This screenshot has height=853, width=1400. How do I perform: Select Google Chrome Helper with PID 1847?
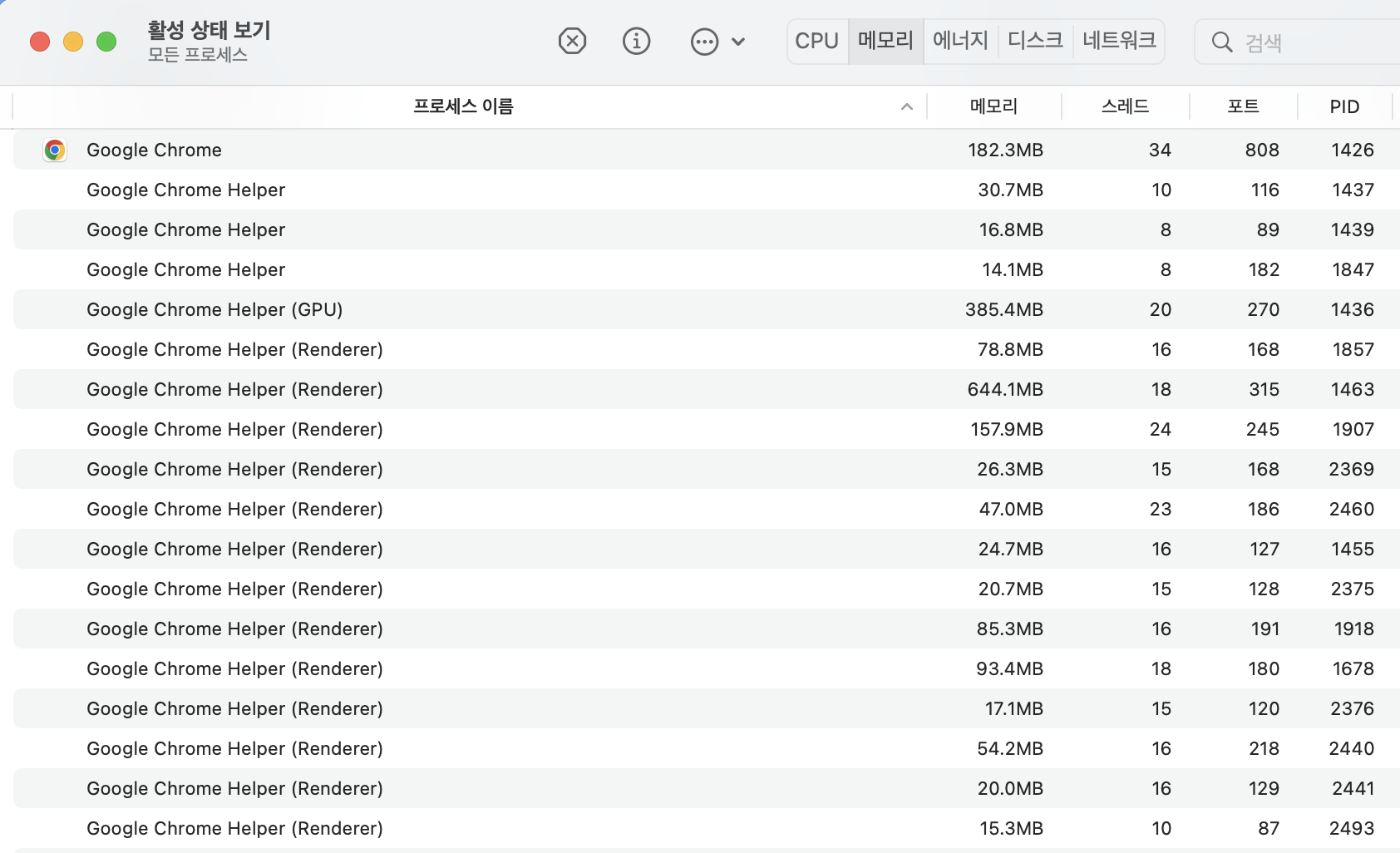click(707, 269)
